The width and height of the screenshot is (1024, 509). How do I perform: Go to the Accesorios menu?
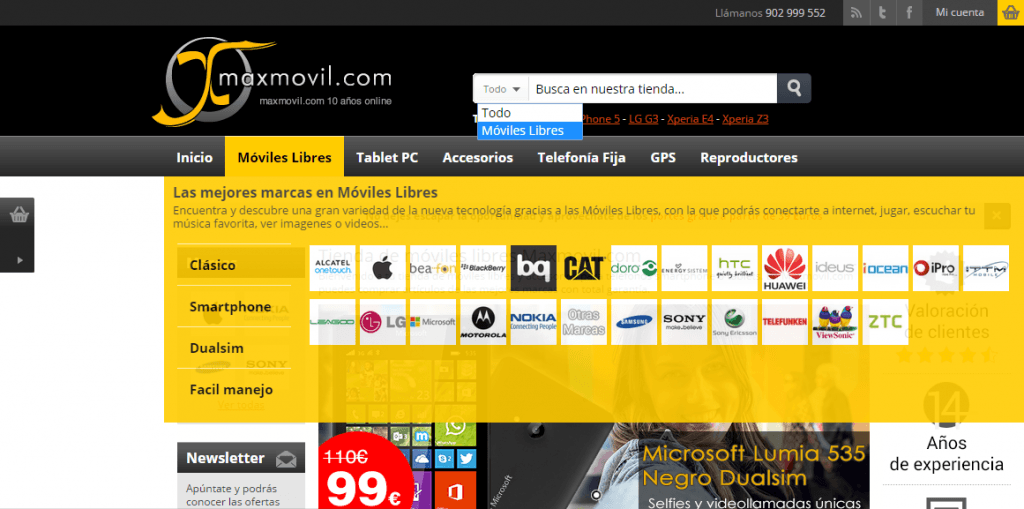point(477,157)
